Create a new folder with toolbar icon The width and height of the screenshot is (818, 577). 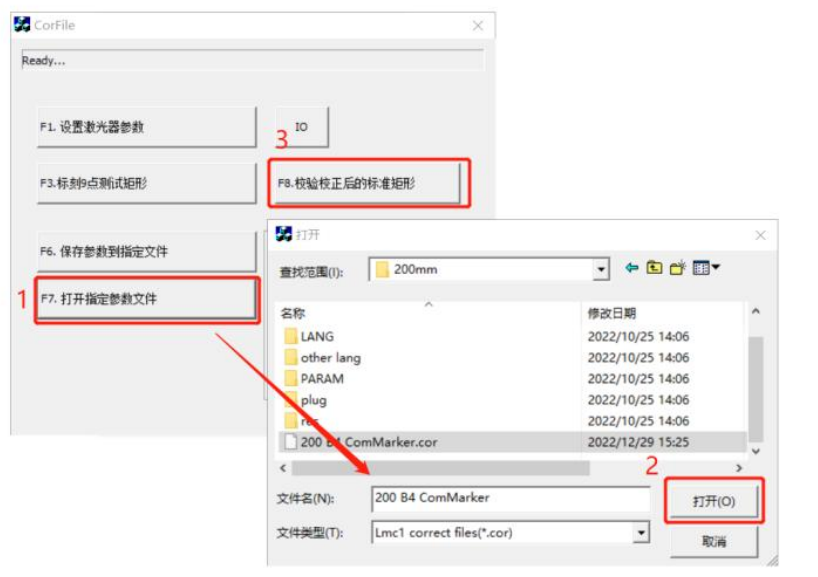coord(677,268)
